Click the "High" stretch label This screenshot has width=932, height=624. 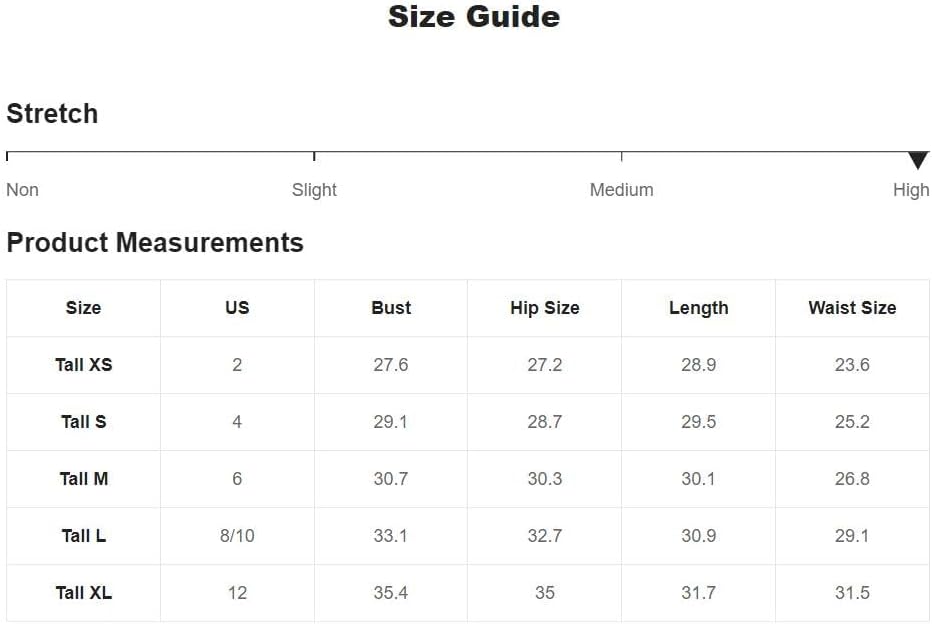click(911, 190)
